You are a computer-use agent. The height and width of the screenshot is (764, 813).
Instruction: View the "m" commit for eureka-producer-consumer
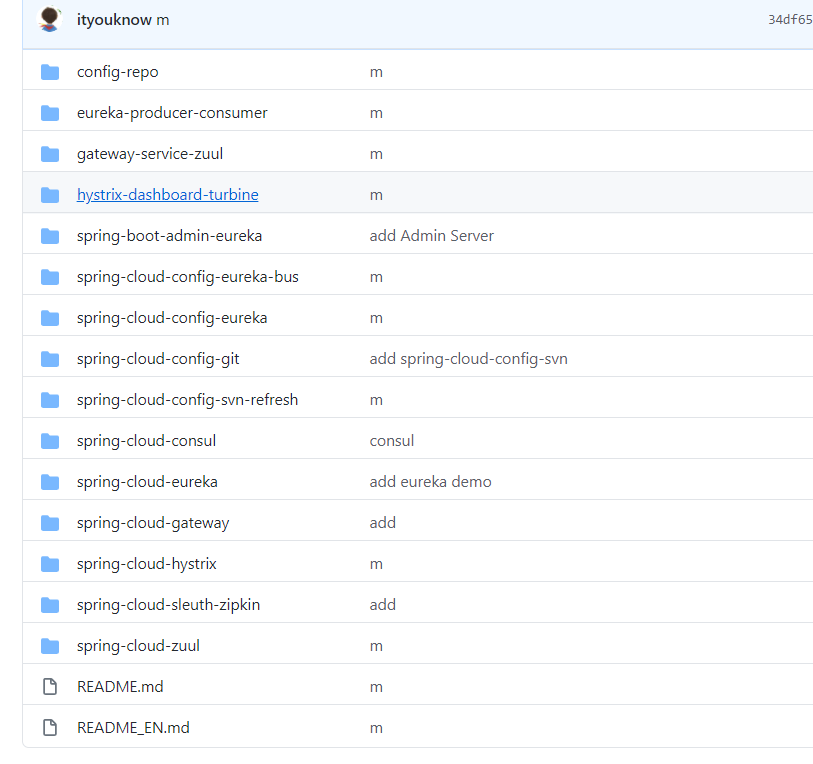click(376, 114)
